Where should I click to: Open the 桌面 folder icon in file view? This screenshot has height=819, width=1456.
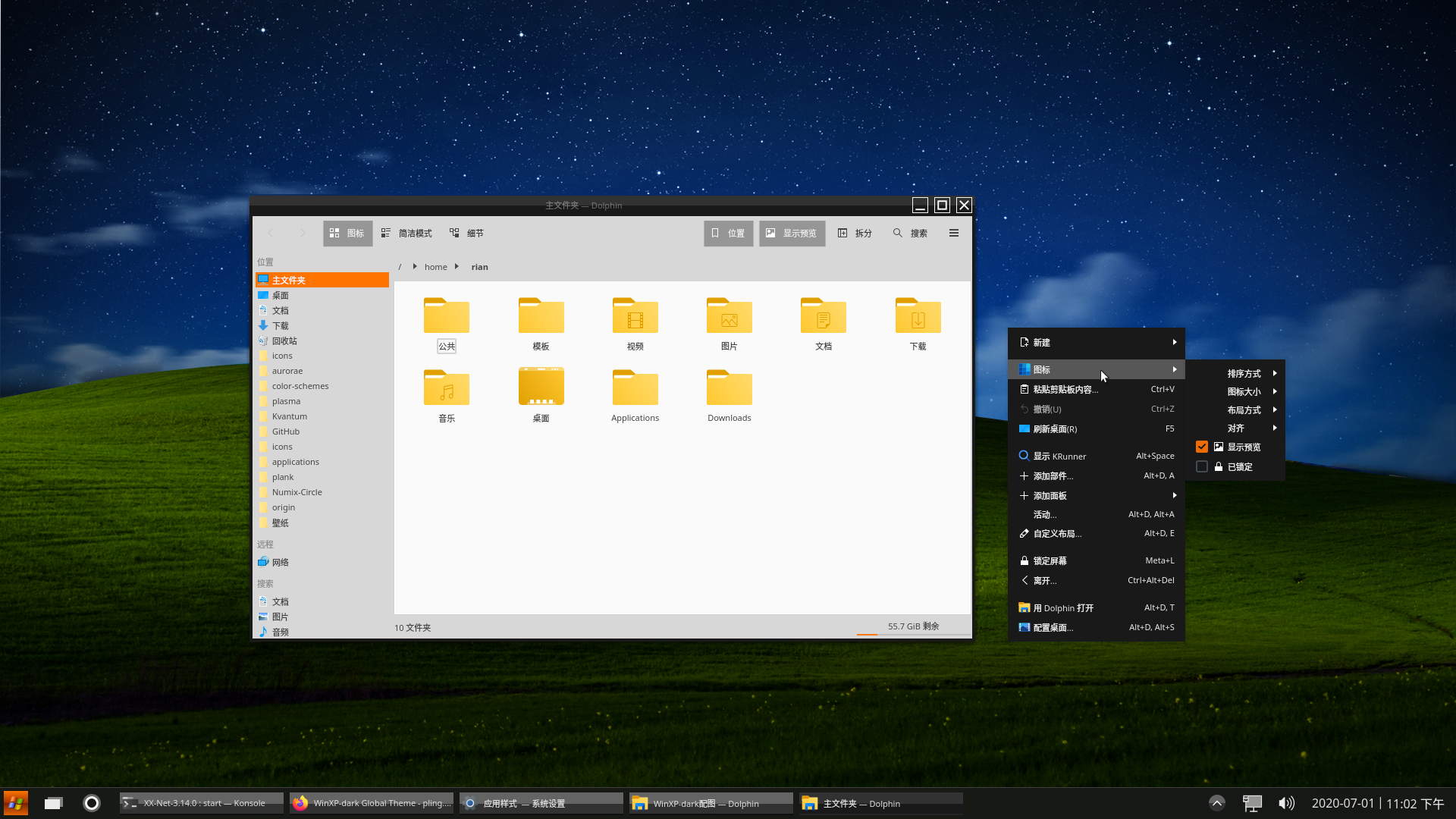click(541, 387)
